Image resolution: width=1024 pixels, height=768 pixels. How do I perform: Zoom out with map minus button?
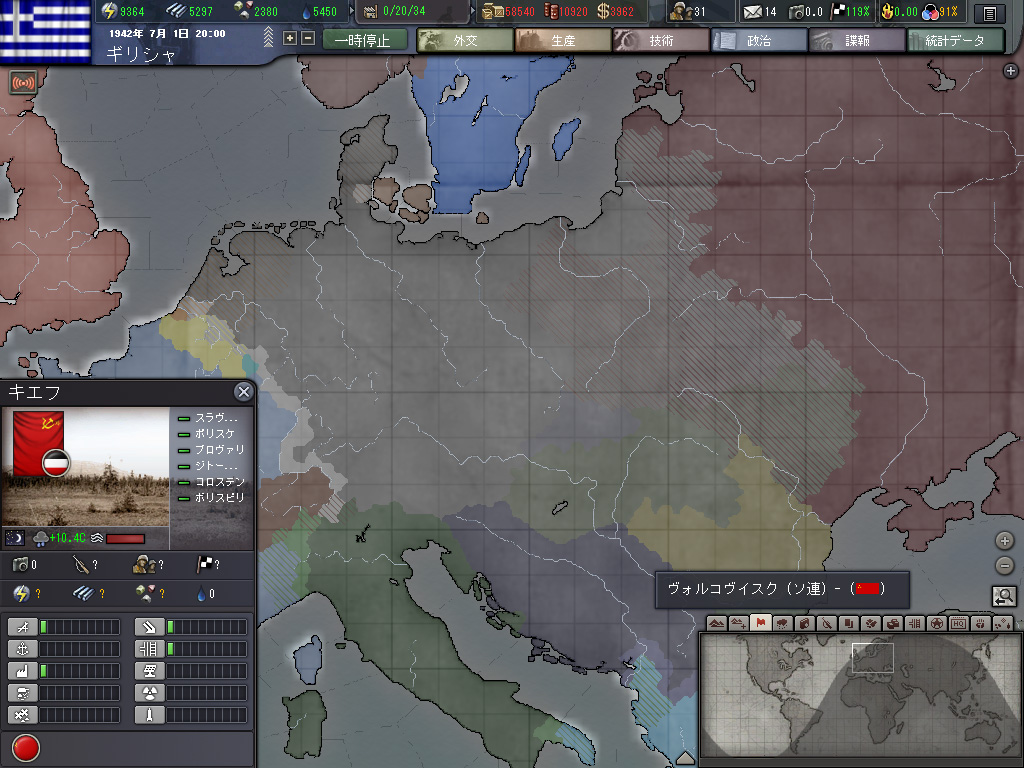point(1004,566)
